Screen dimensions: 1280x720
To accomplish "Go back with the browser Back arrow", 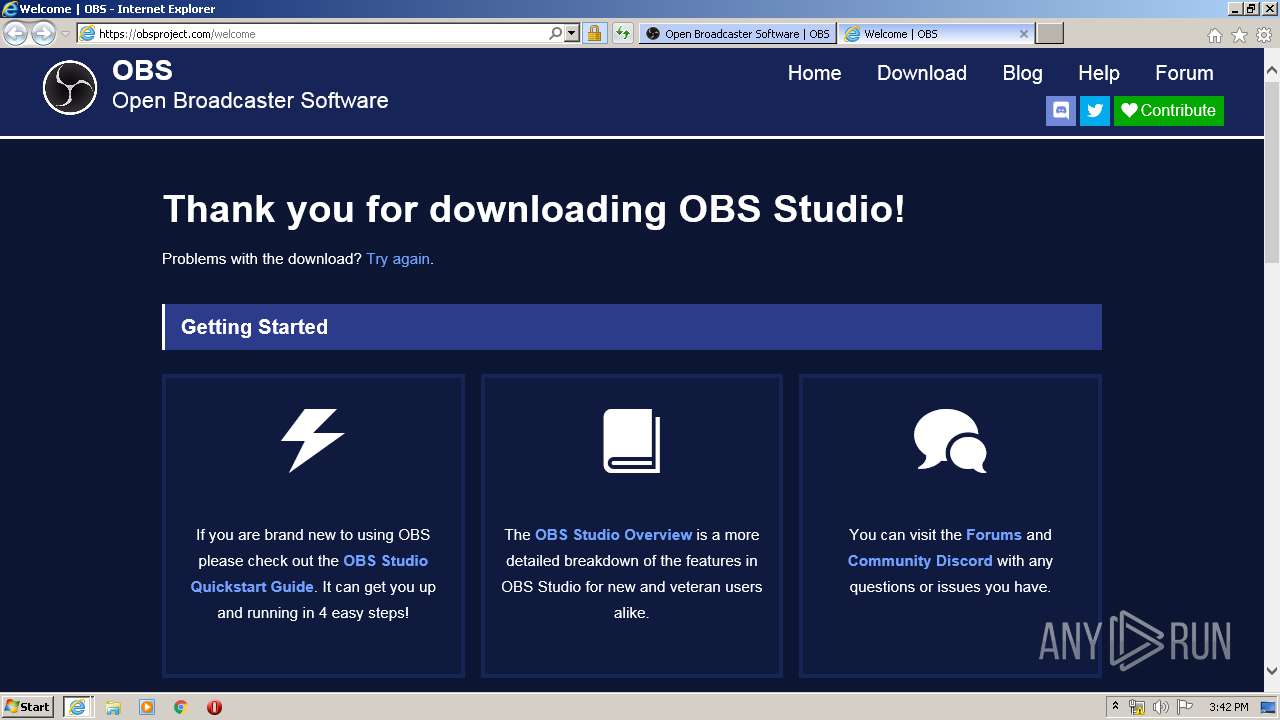I will tap(15, 34).
